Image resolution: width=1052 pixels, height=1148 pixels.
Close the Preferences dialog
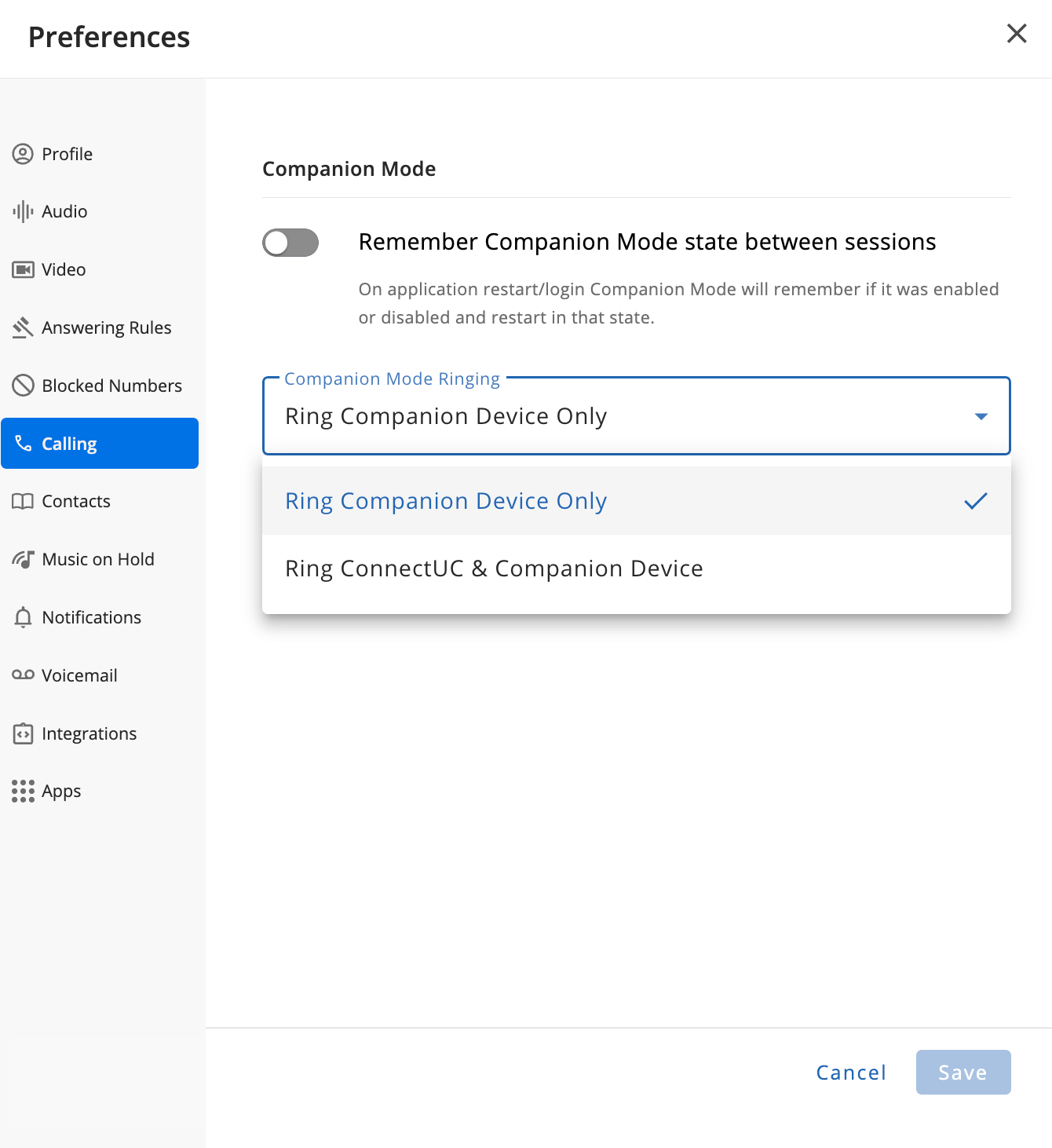point(1017,33)
